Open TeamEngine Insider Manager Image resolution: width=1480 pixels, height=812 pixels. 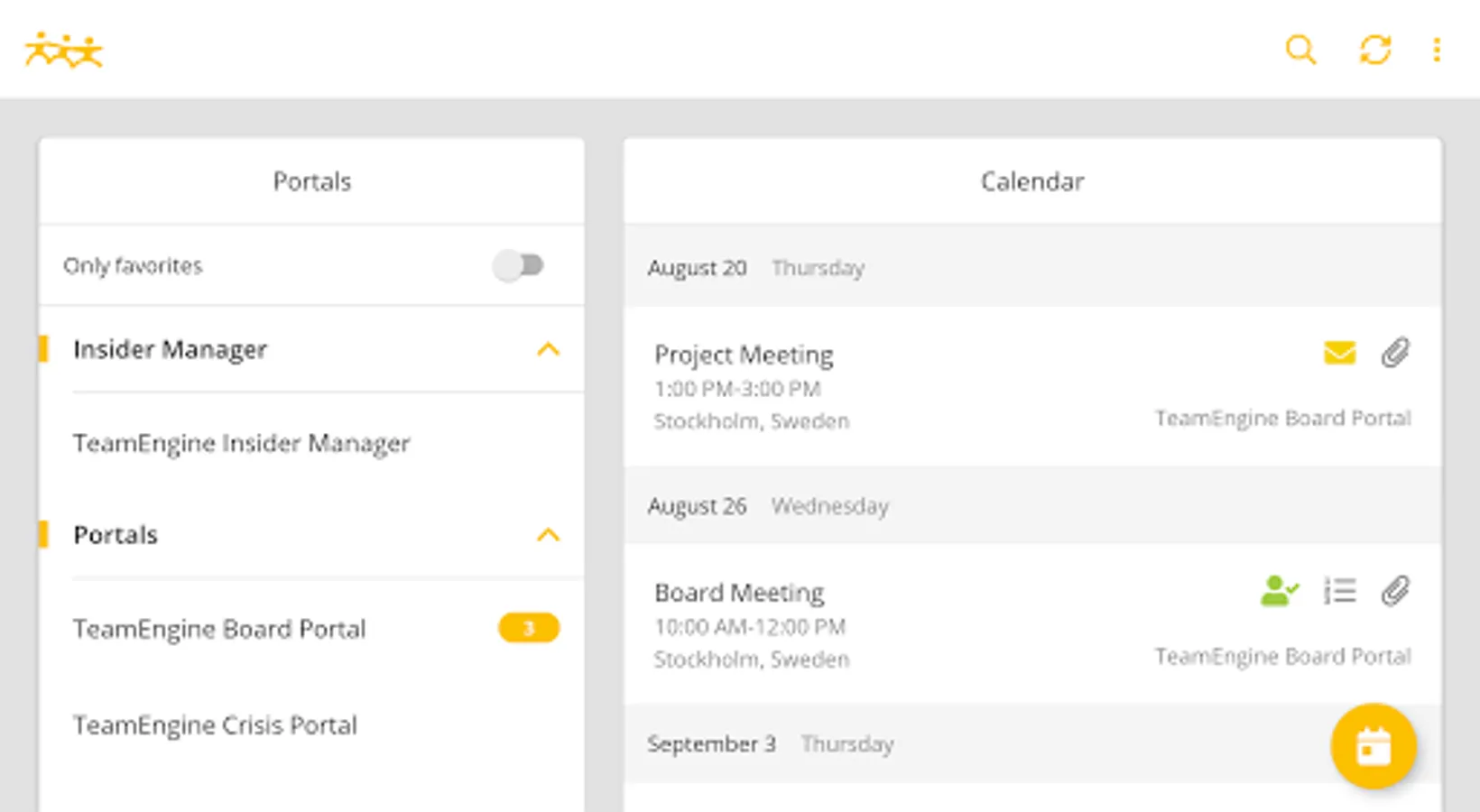[242, 443]
